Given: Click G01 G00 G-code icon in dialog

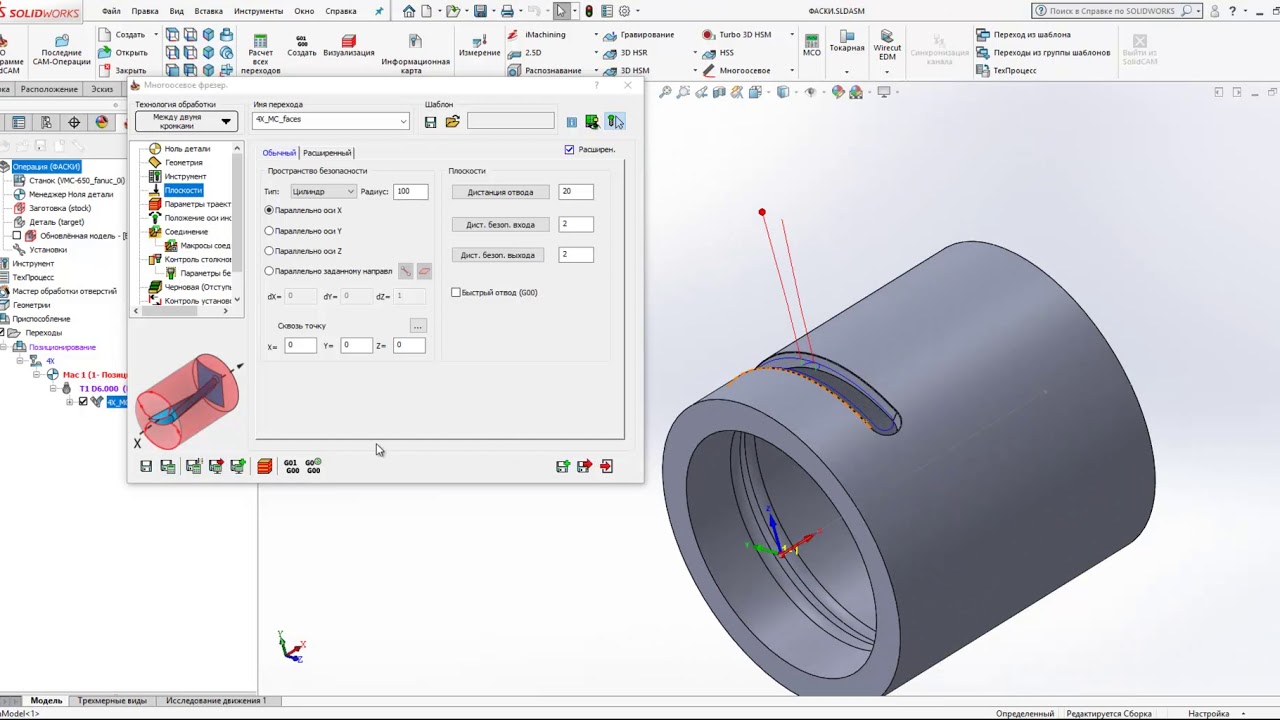Looking at the screenshot, I should click(291, 466).
